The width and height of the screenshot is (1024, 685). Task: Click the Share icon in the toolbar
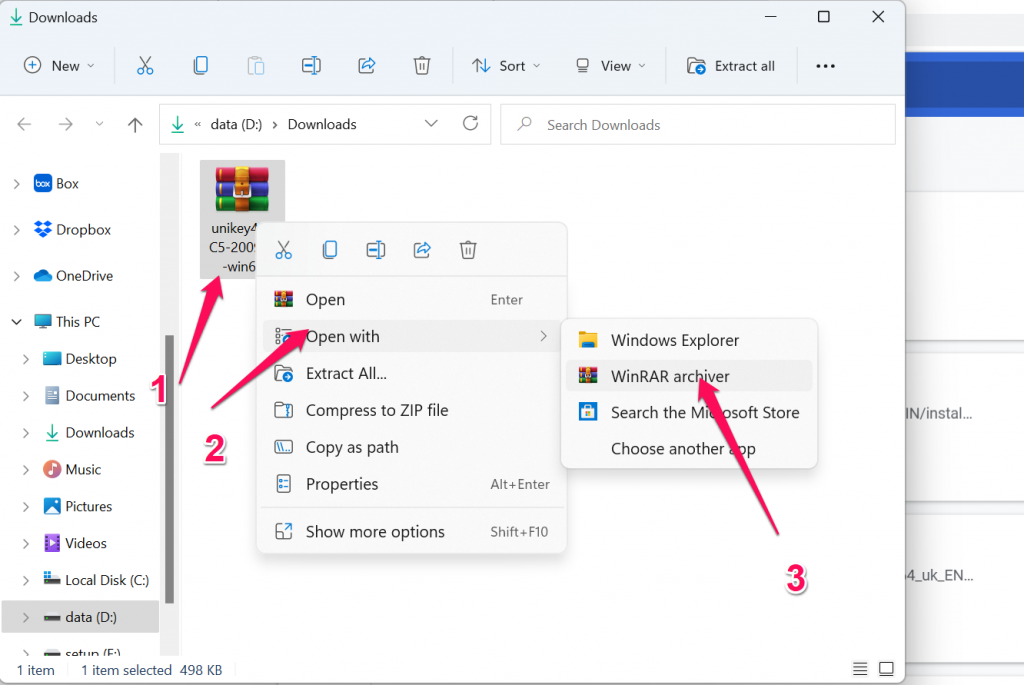click(x=366, y=66)
